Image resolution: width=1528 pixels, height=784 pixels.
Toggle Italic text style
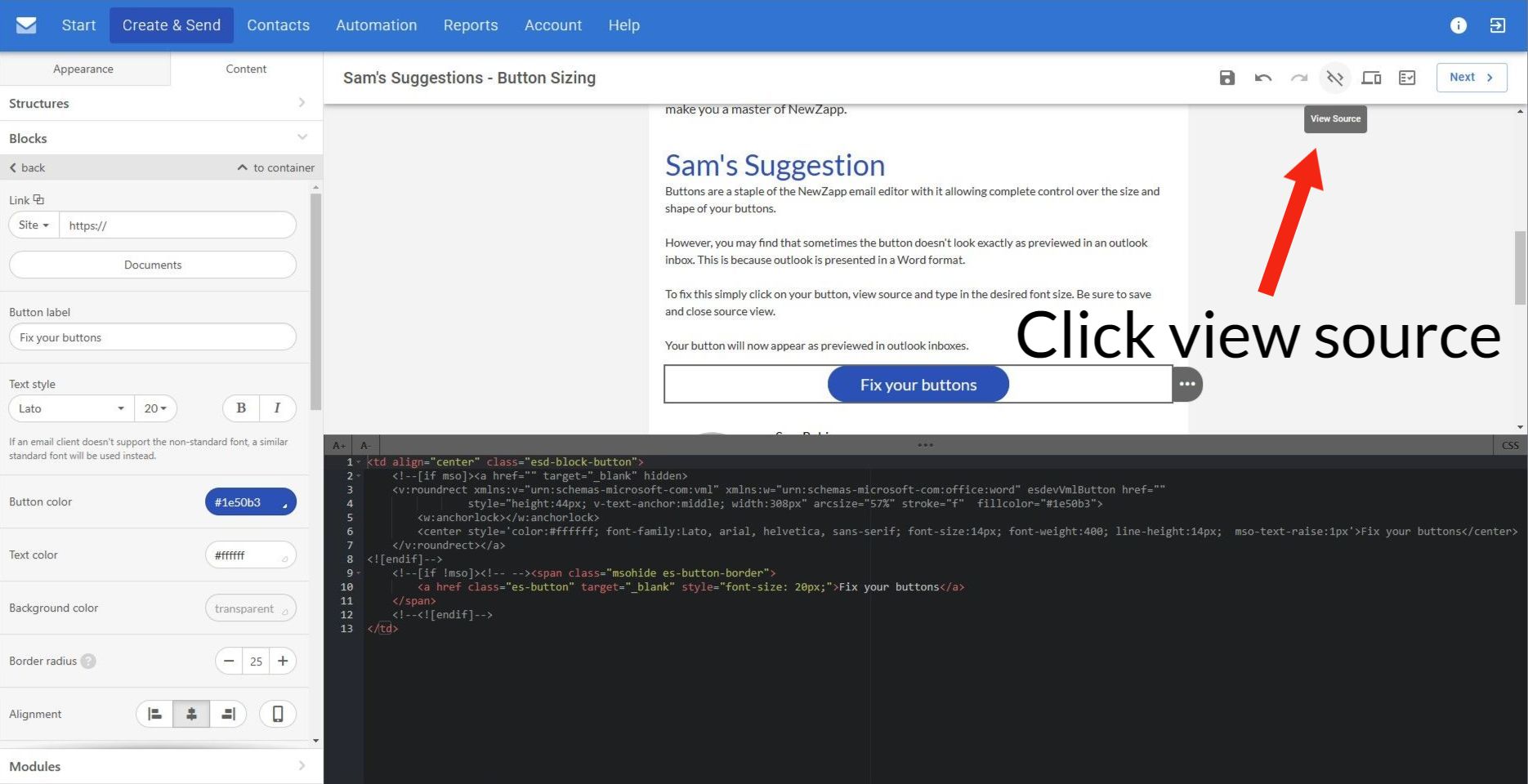pos(277,408)
